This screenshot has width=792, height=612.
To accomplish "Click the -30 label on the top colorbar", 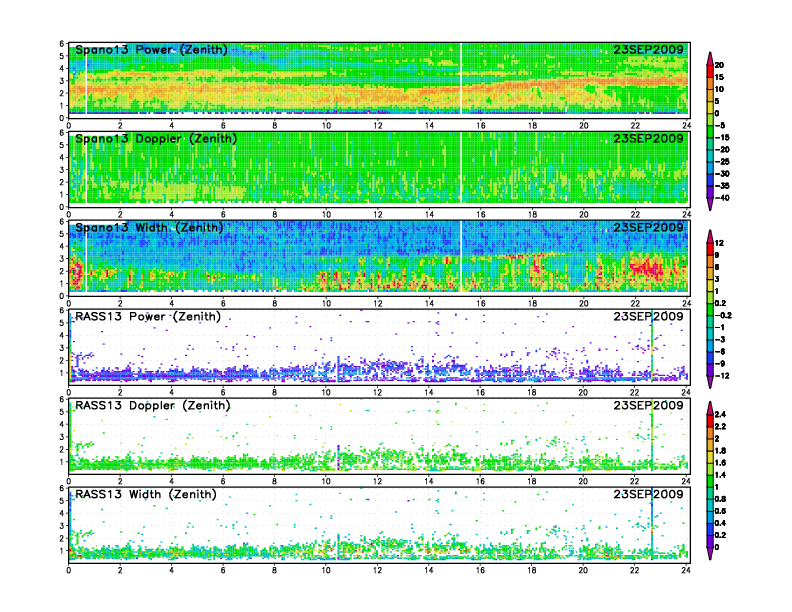I will click(x=722, y=174).
